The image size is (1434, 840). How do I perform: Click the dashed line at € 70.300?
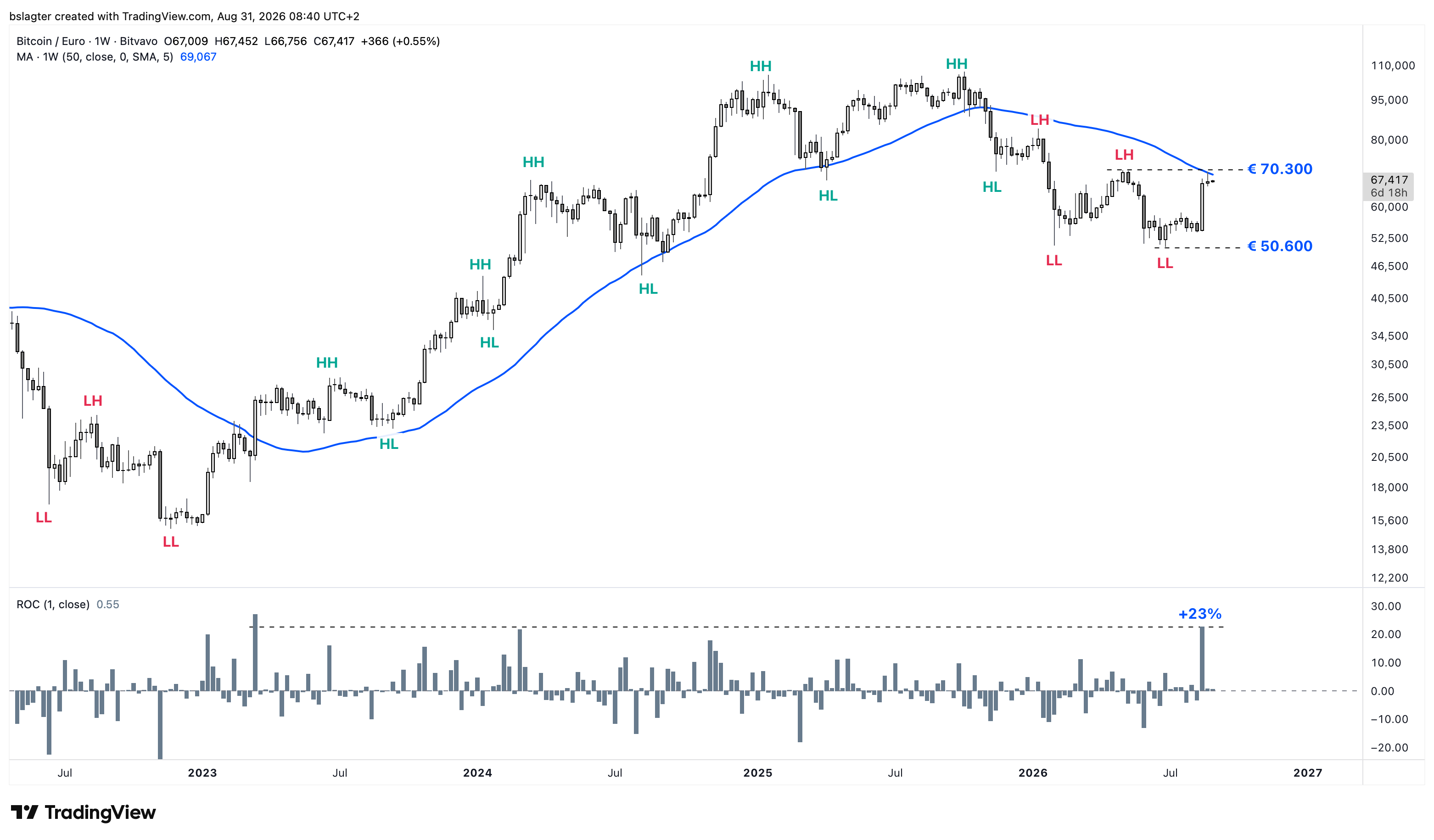click(1175, 169)
